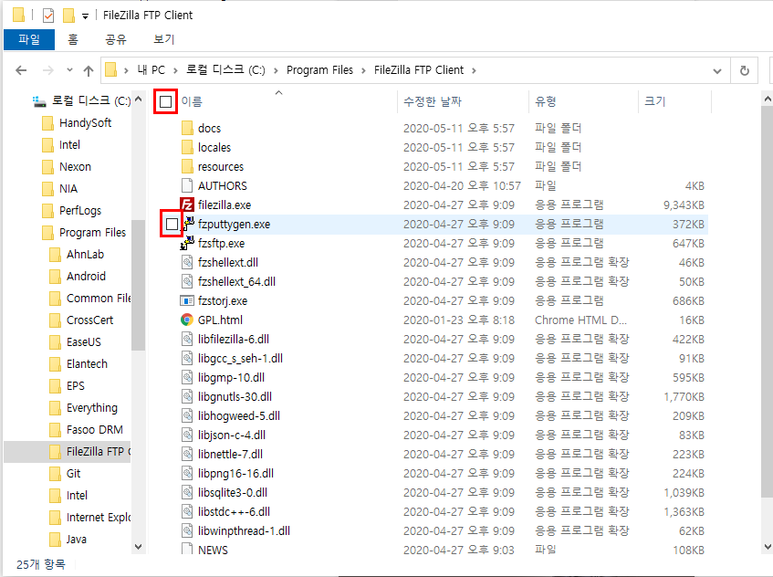
Task: Click the libsqlite3-0.dll file icon
Action: point(187,493)
